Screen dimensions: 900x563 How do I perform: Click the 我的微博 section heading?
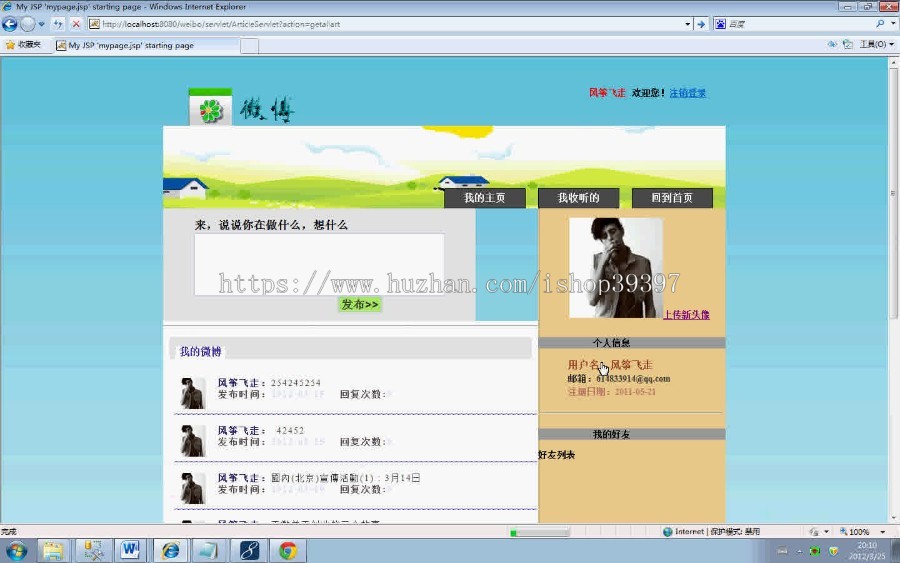coord(200,351)
